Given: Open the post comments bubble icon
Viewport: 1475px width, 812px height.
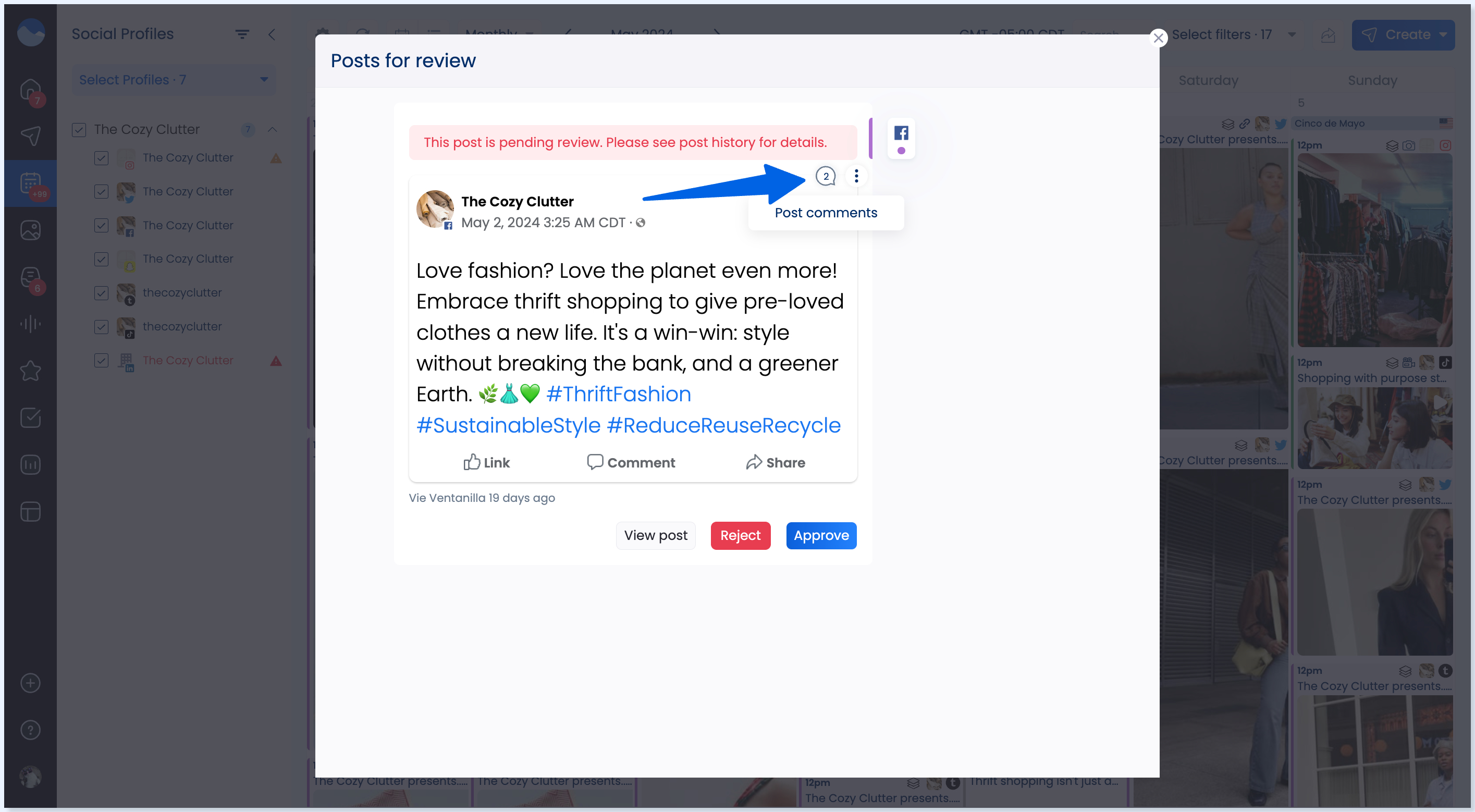Looking at the screenshot, I should point(826,176).
